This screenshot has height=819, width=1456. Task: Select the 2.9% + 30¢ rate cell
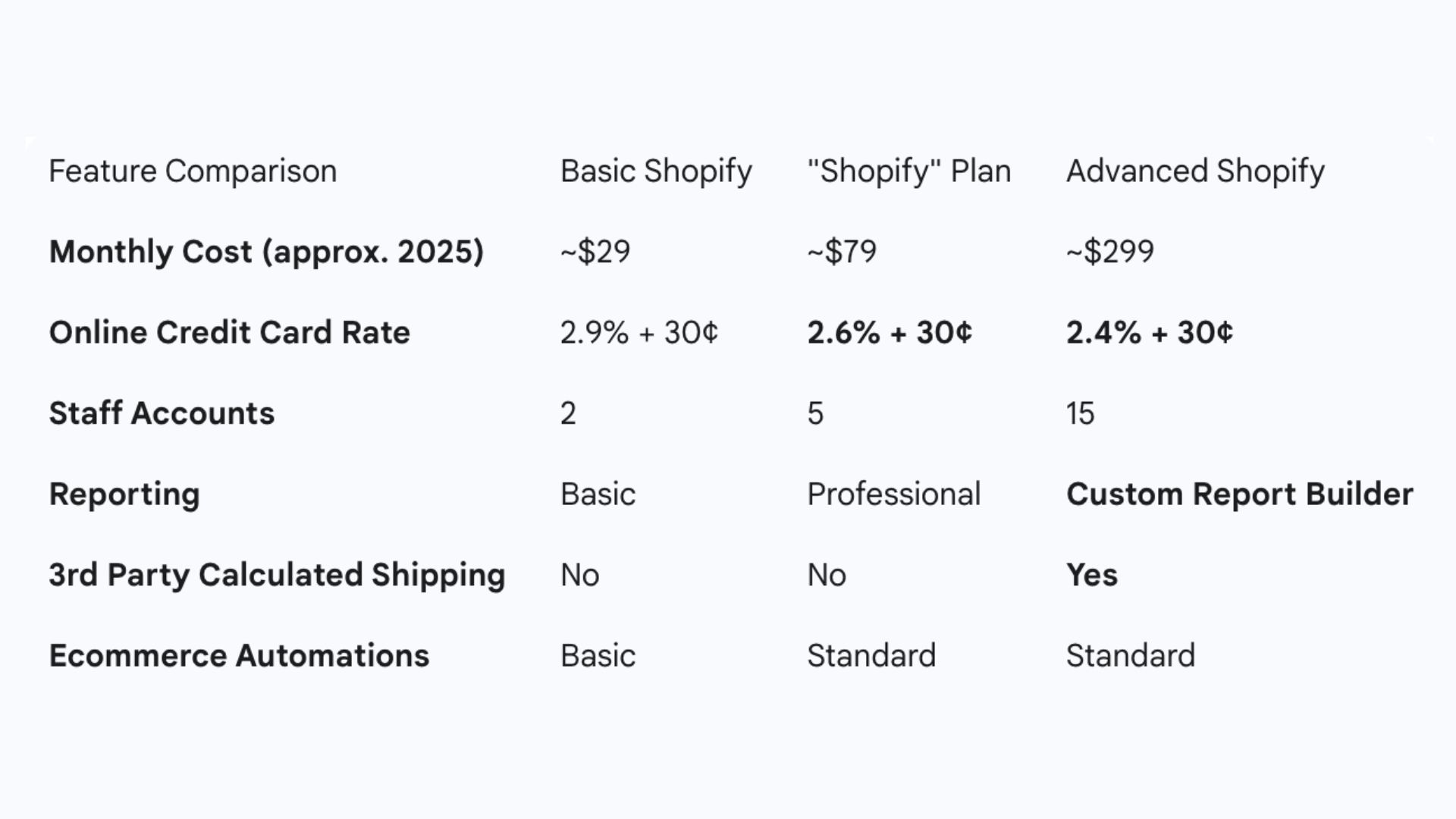pos(639,333)
